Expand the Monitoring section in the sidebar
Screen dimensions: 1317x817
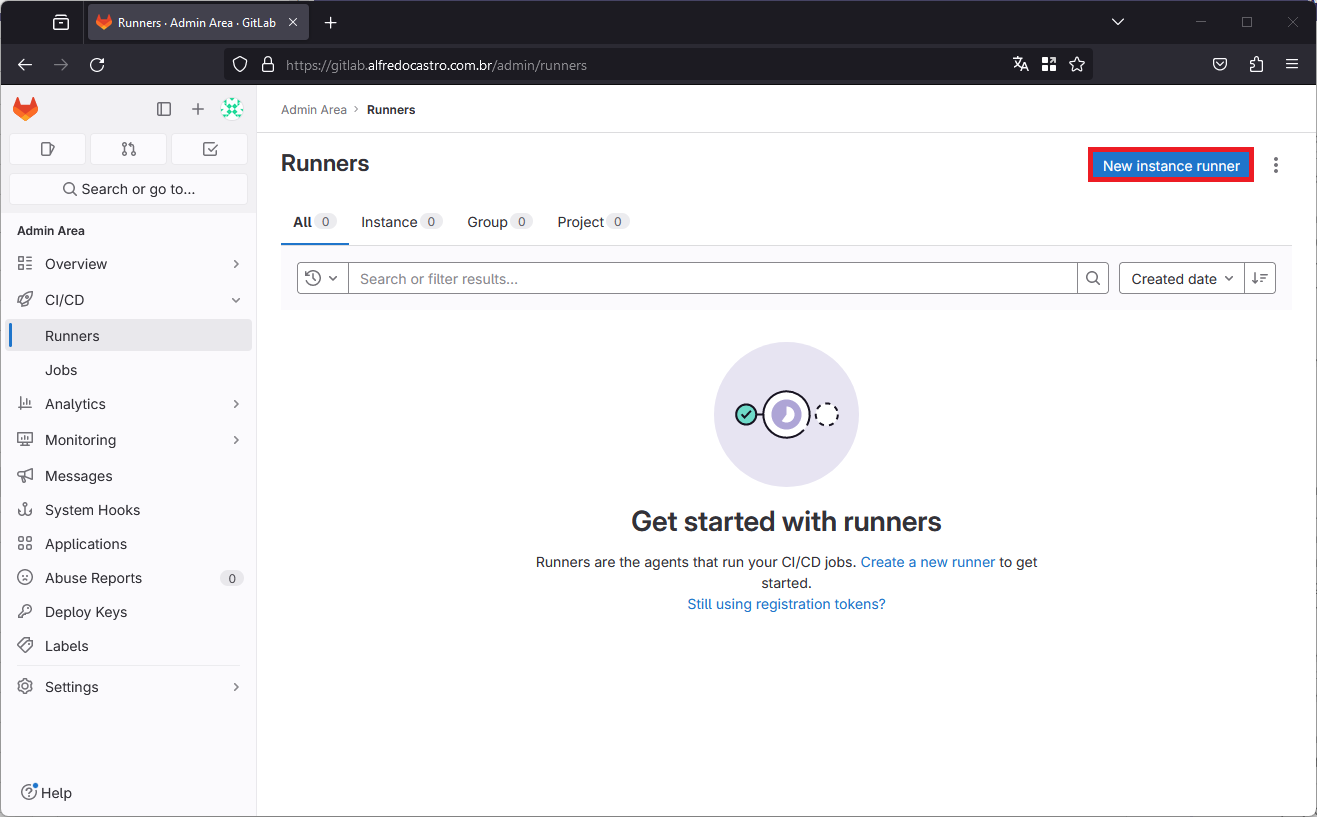tap(129, 440)
